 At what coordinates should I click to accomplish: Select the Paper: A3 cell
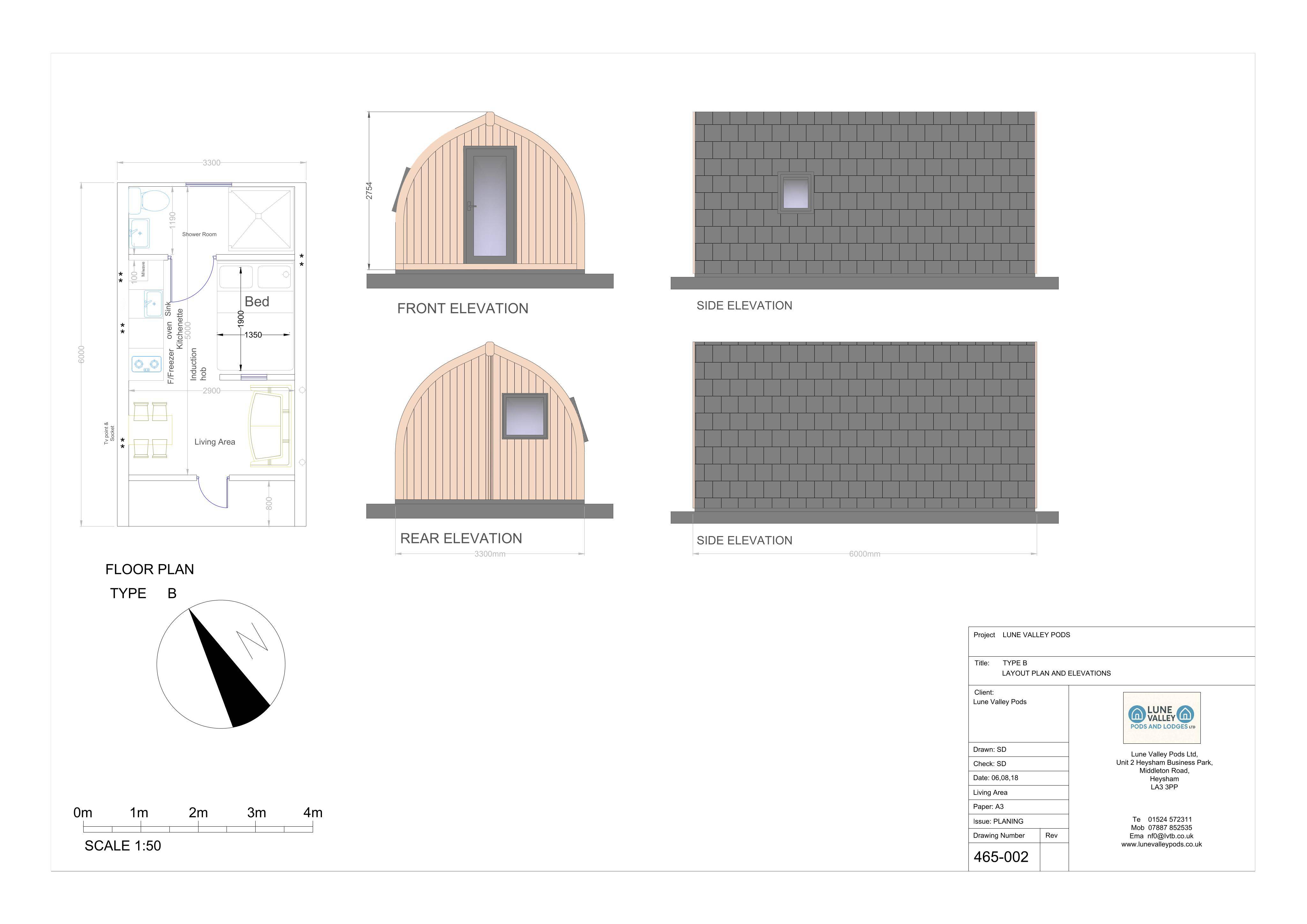point(1019,807)
